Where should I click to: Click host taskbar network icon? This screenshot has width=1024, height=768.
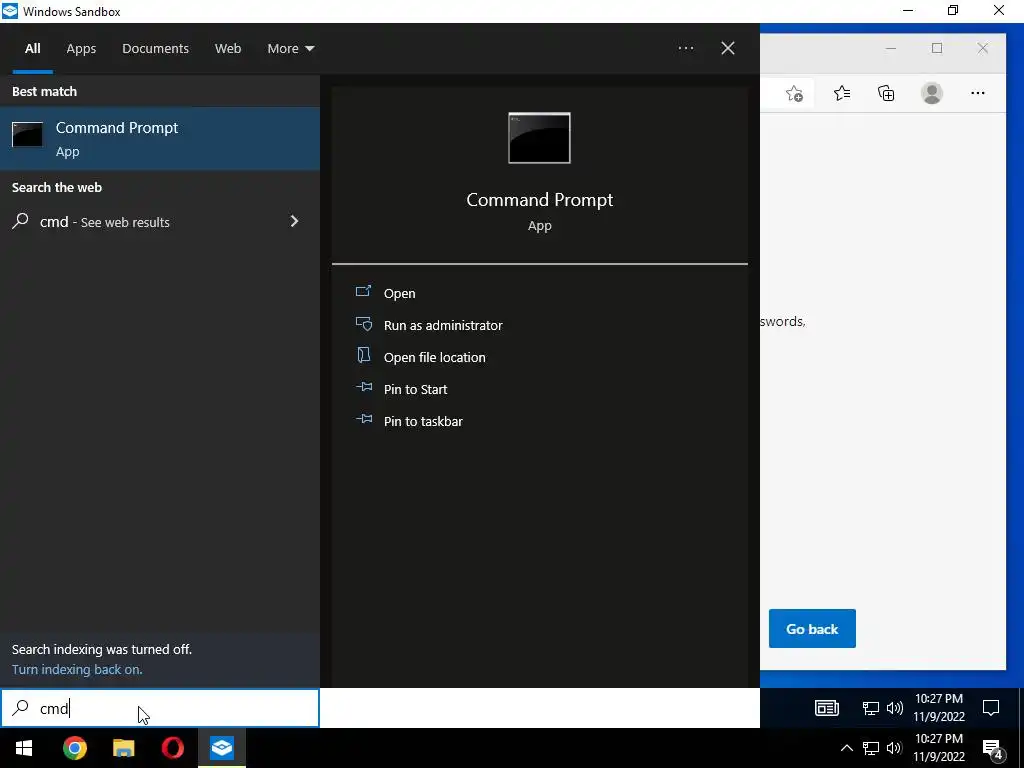pos(871,748)
